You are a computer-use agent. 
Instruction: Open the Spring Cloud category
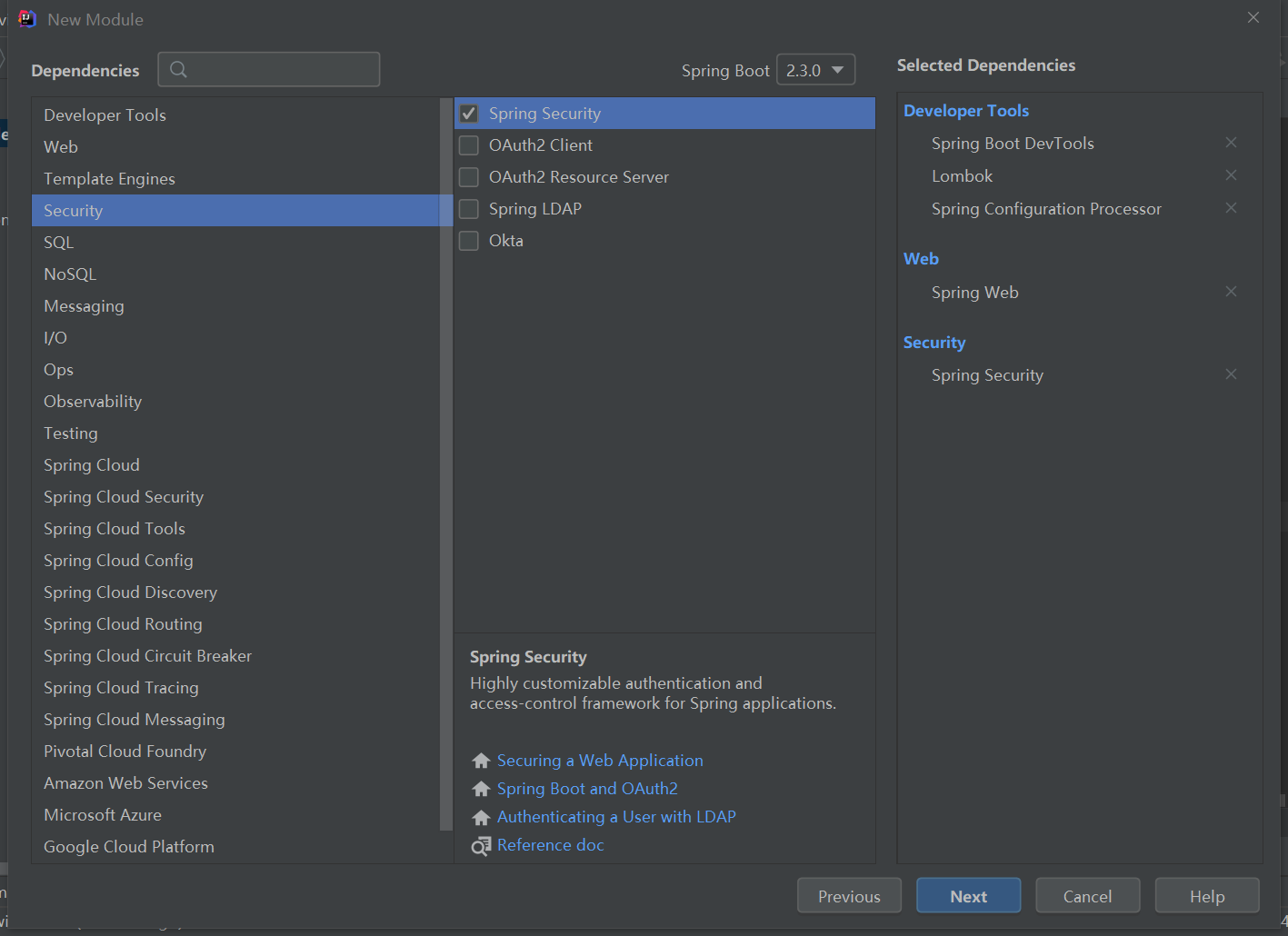coord(235,465)
